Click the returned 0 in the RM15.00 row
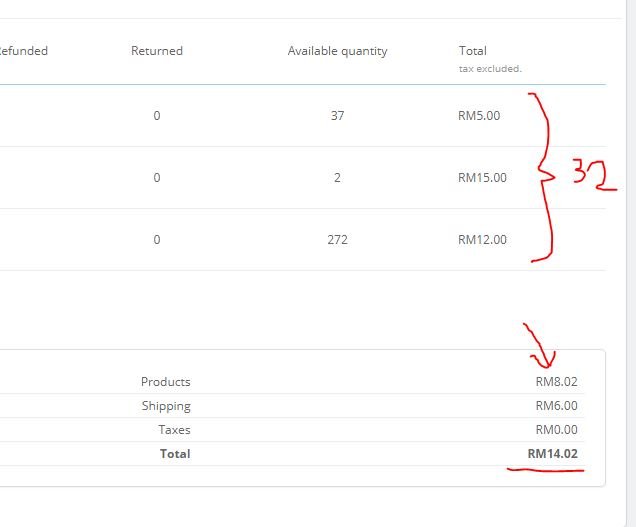Viewport: 636px width, 527px height. (157, 178)
